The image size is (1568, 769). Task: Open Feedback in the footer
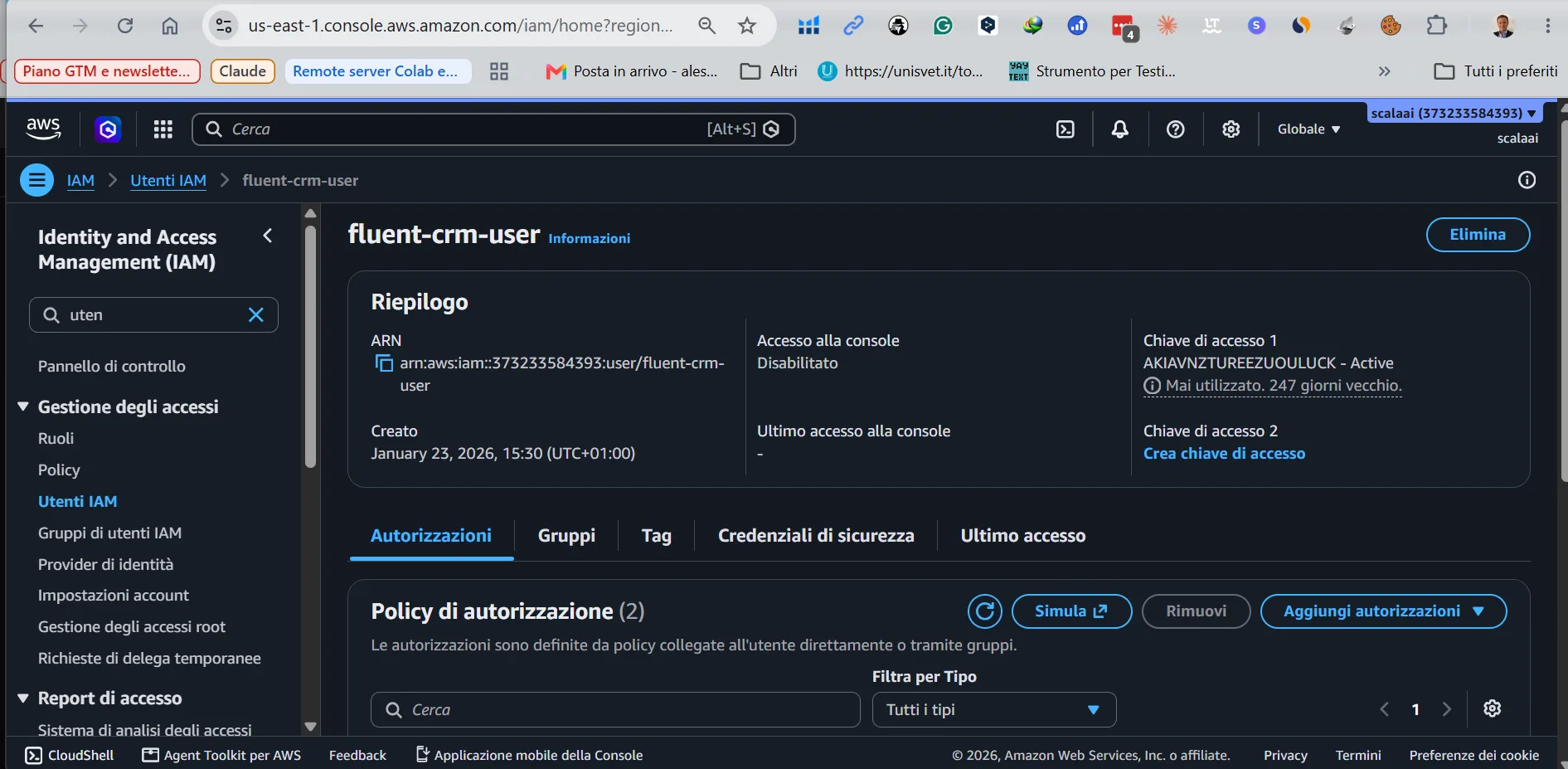coord(357,755)
